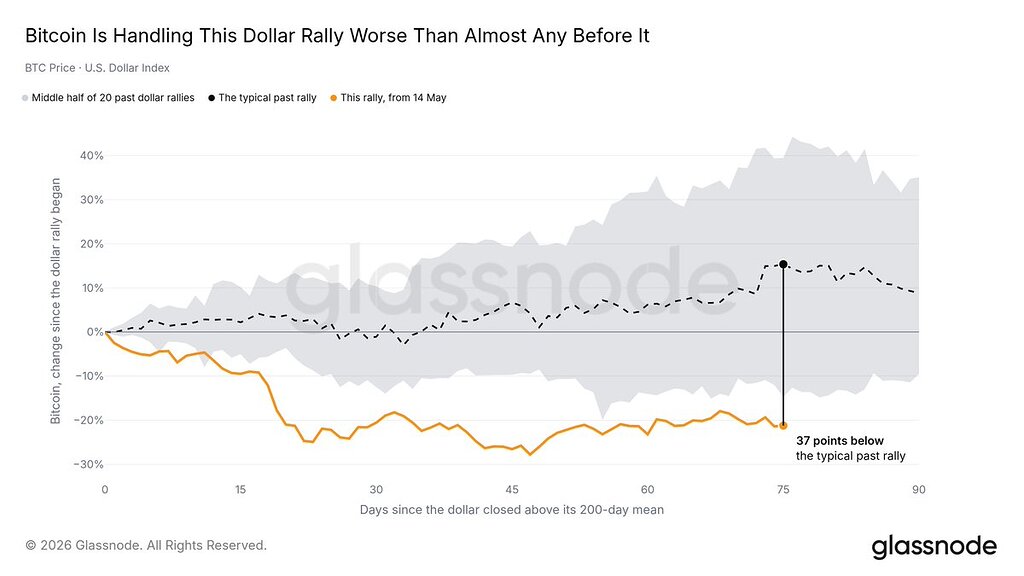Toggle 'Middle half of 20 past dollar rallies' legend
The image size is (1024, 576).
pos(108,98)
